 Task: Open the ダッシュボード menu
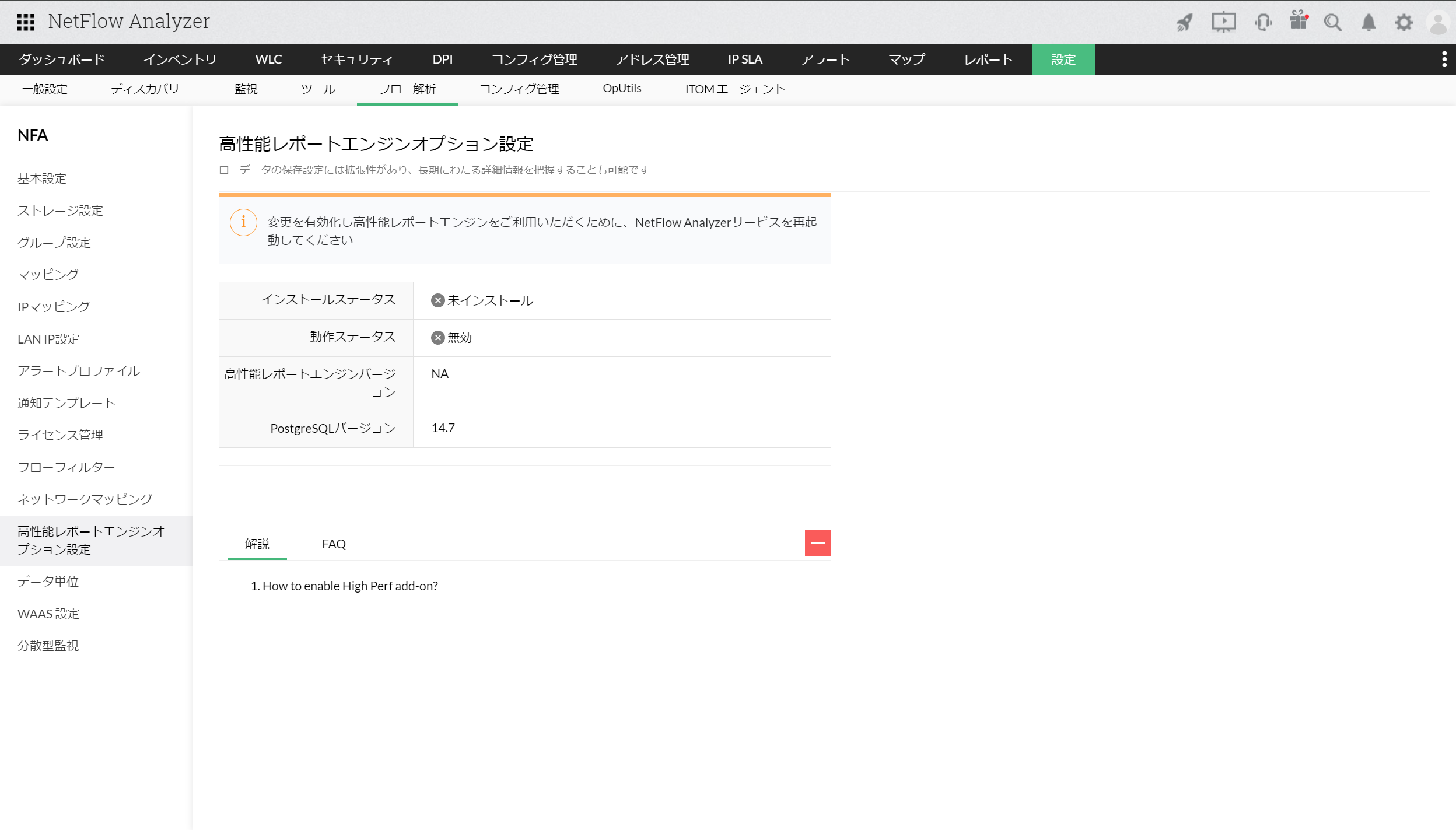pyautogui.click(x=61, y=59)
